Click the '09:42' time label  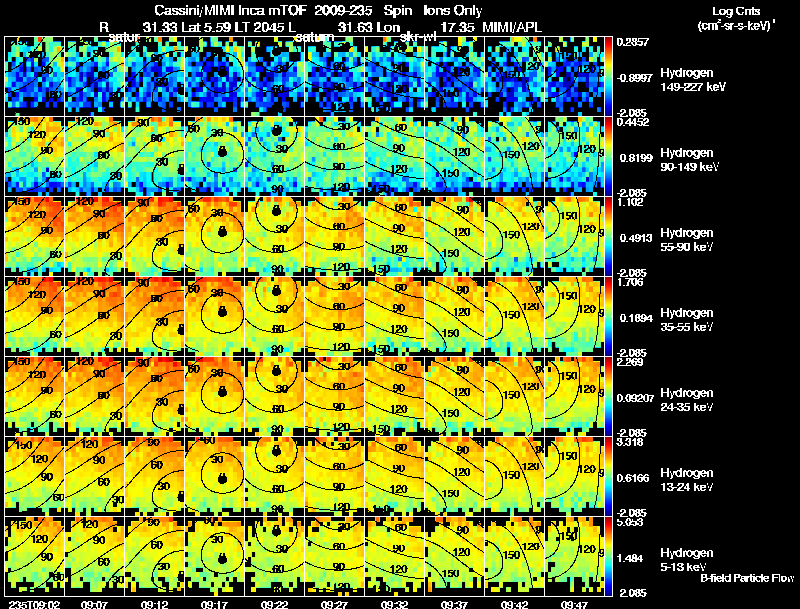514,604
